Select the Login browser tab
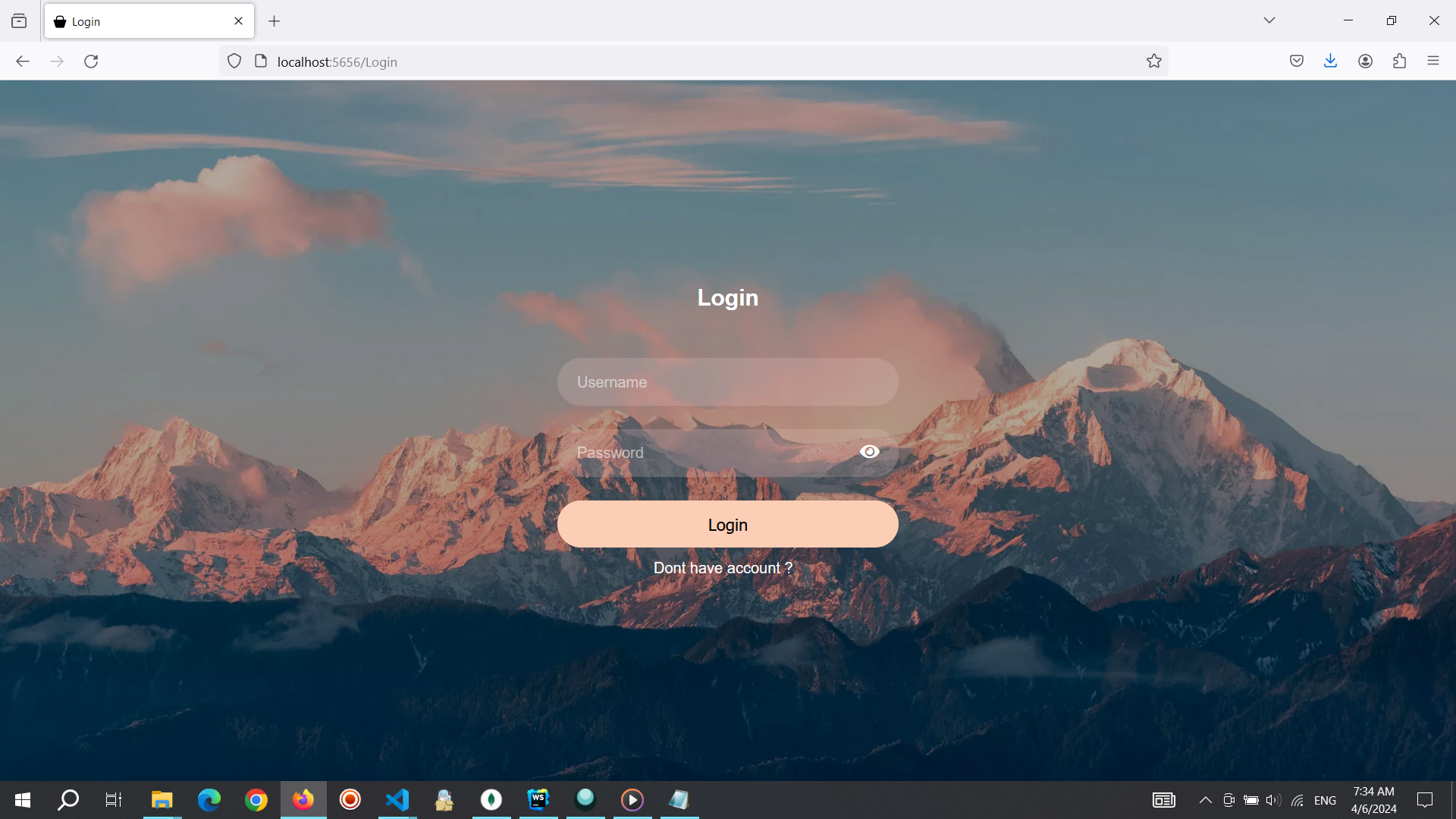Screen dimensions: 1456x819 pos(140,21)
